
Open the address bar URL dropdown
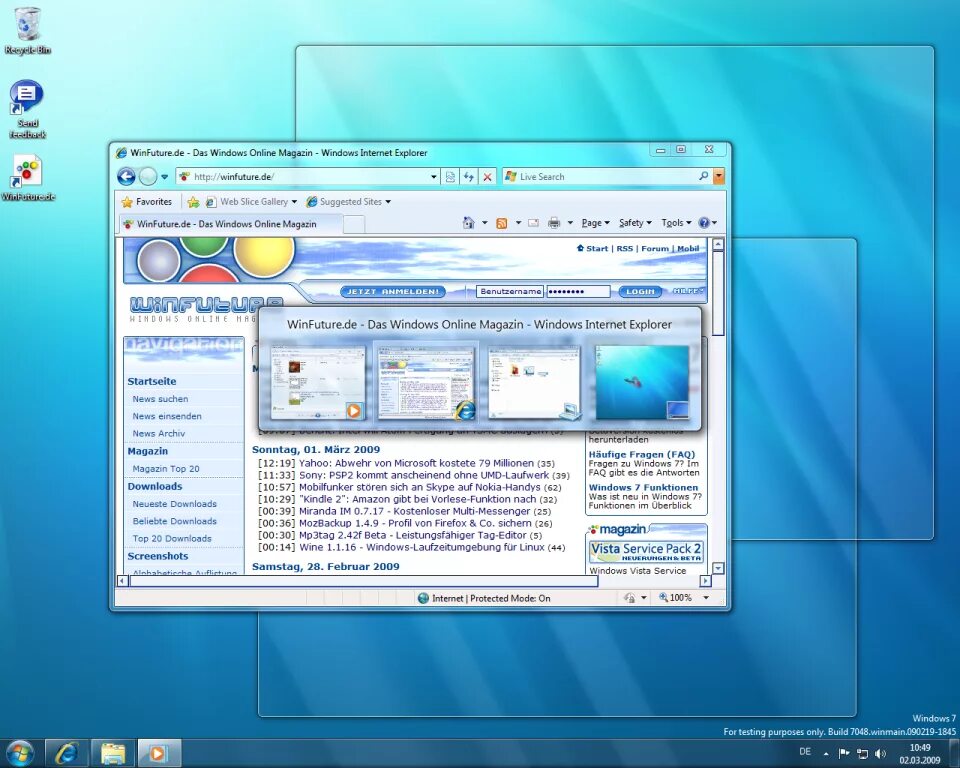pyautogui.click(x=433, y=177)
